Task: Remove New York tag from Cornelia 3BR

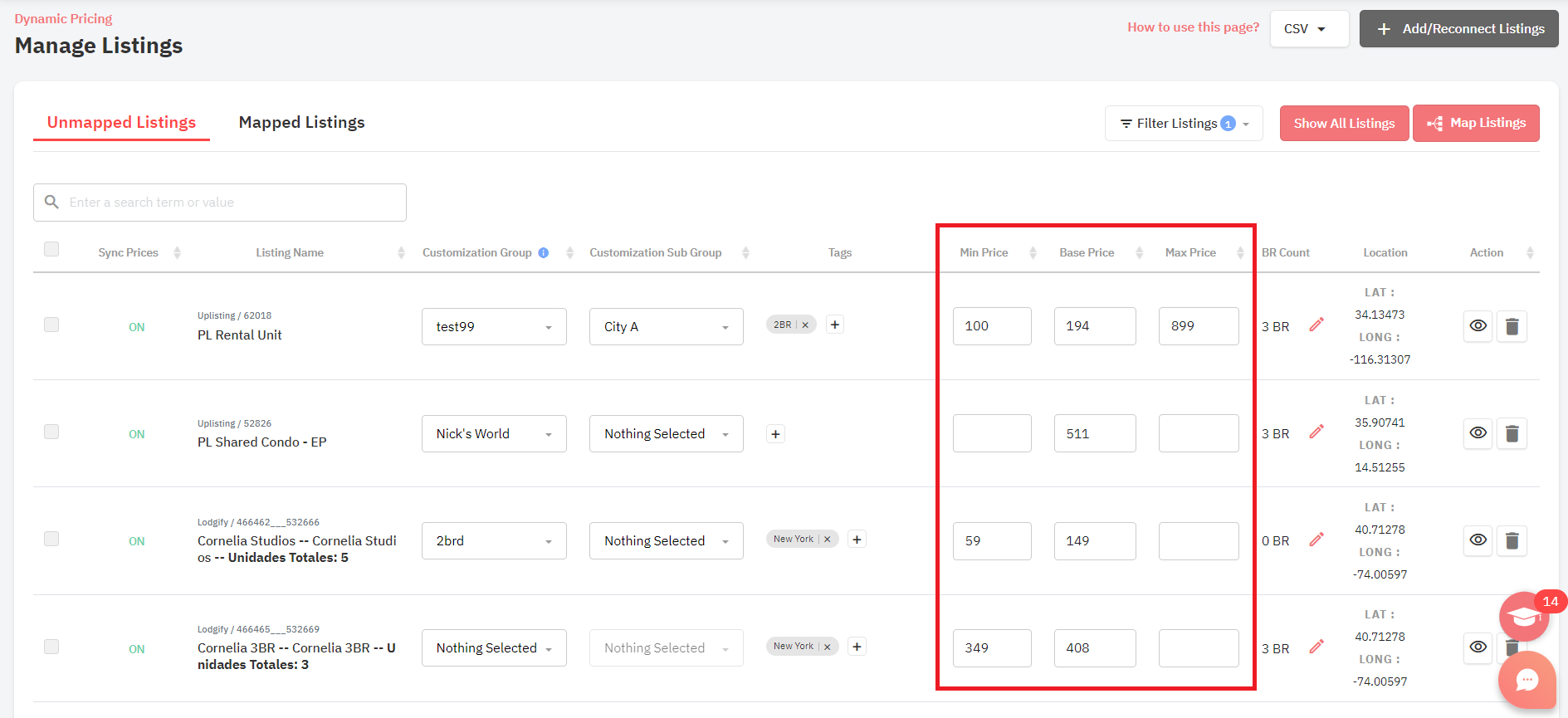Action: [828, 647]
